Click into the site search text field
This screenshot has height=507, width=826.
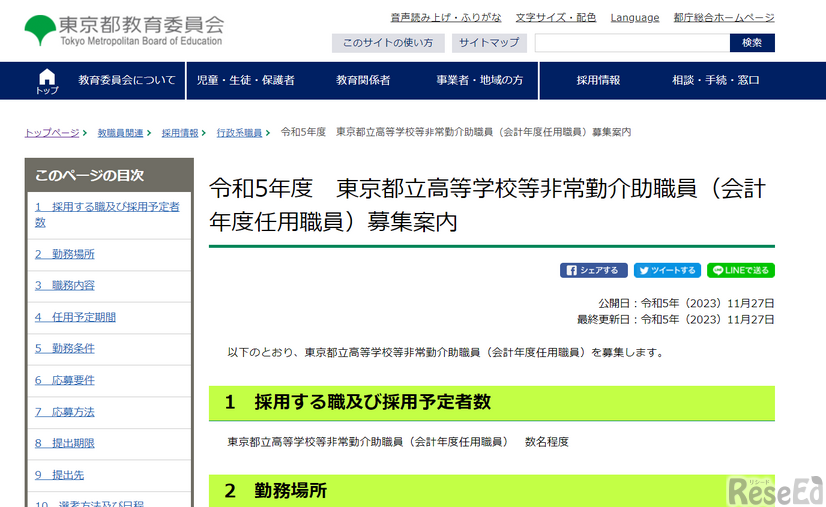pyautogui.click(x=632, y=43)
